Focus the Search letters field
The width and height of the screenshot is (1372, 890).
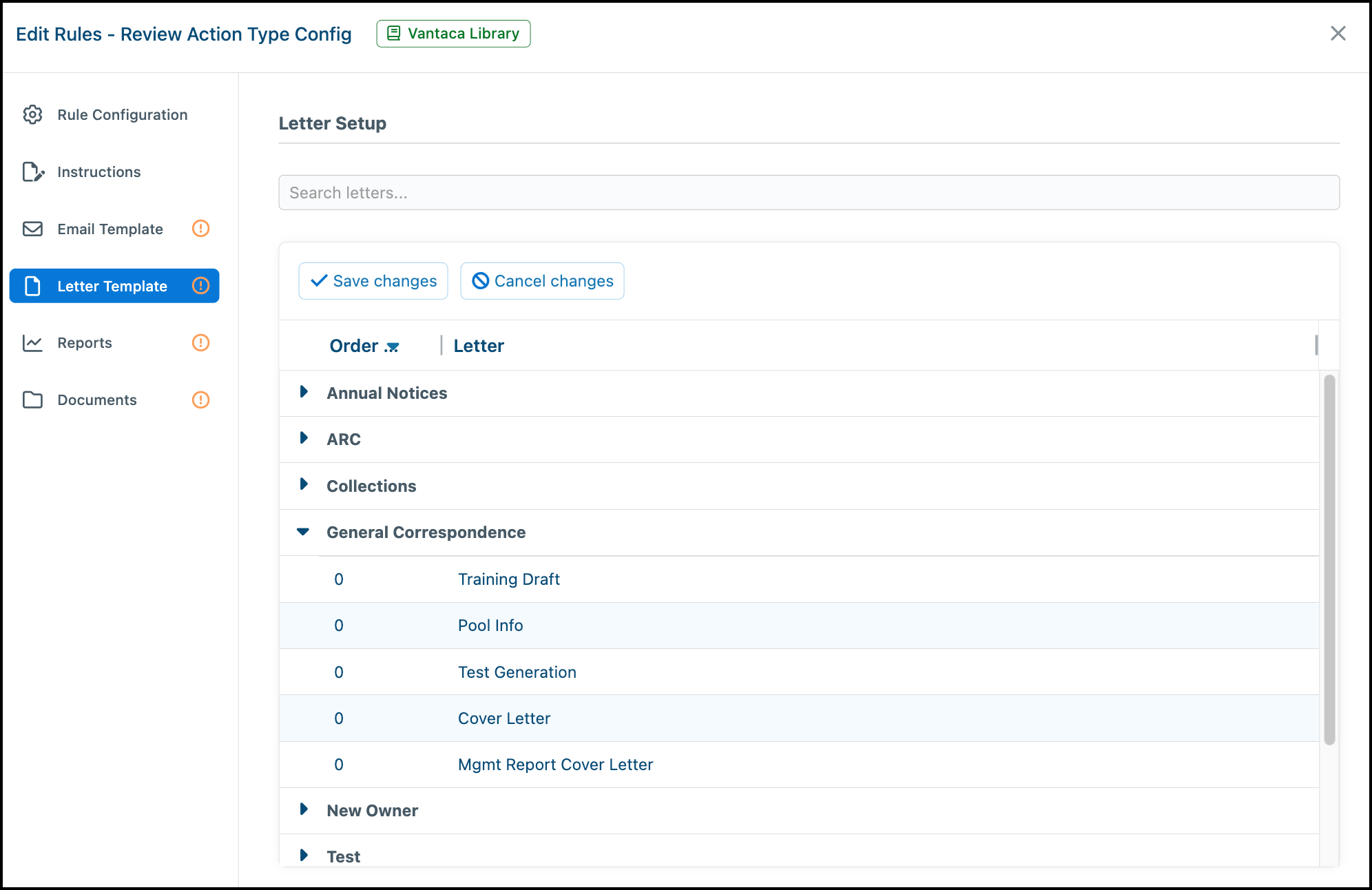click(809, 193)
